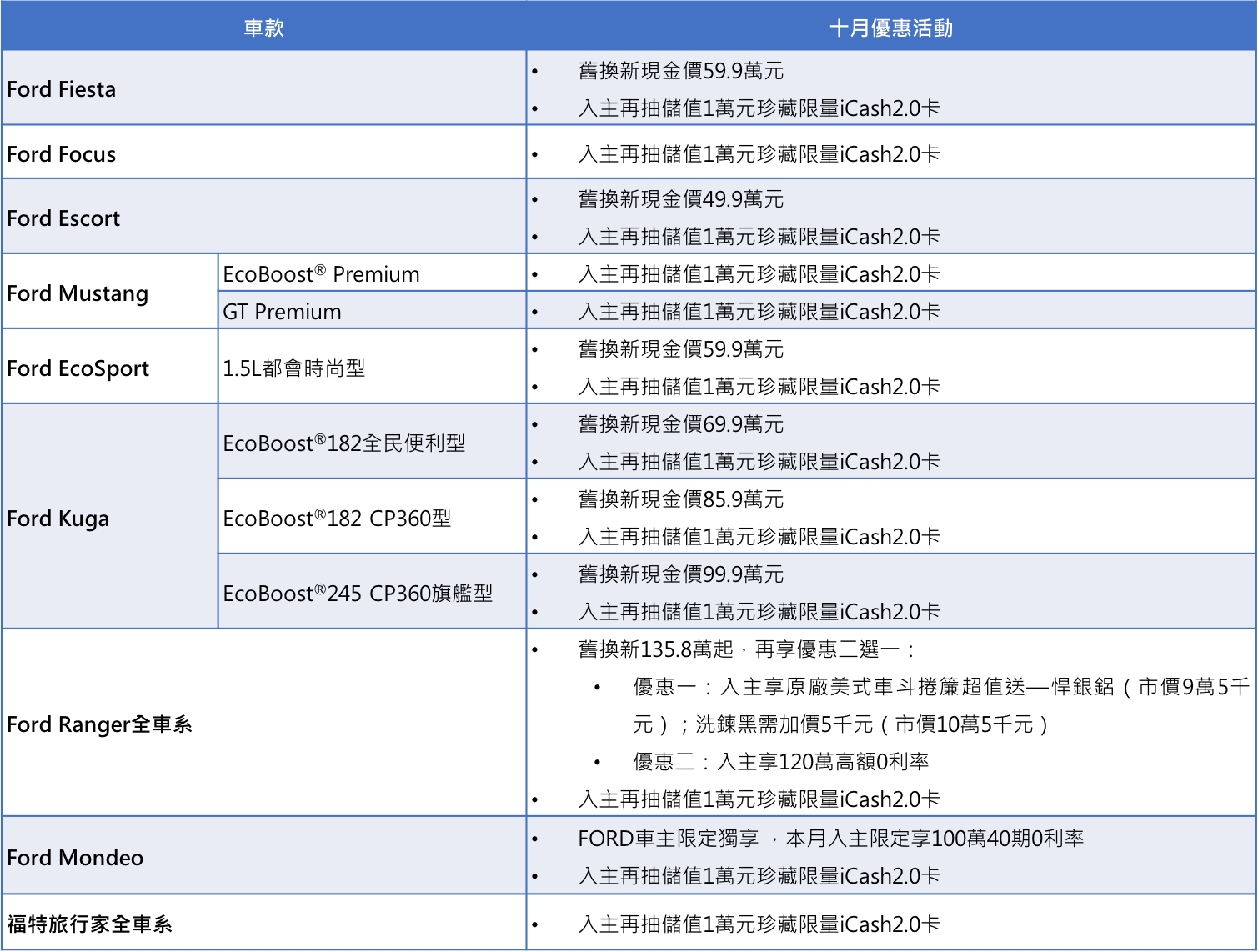
Task: Click iCash2.0卡 line in Ranger row
Action: [x=759, y=799]
